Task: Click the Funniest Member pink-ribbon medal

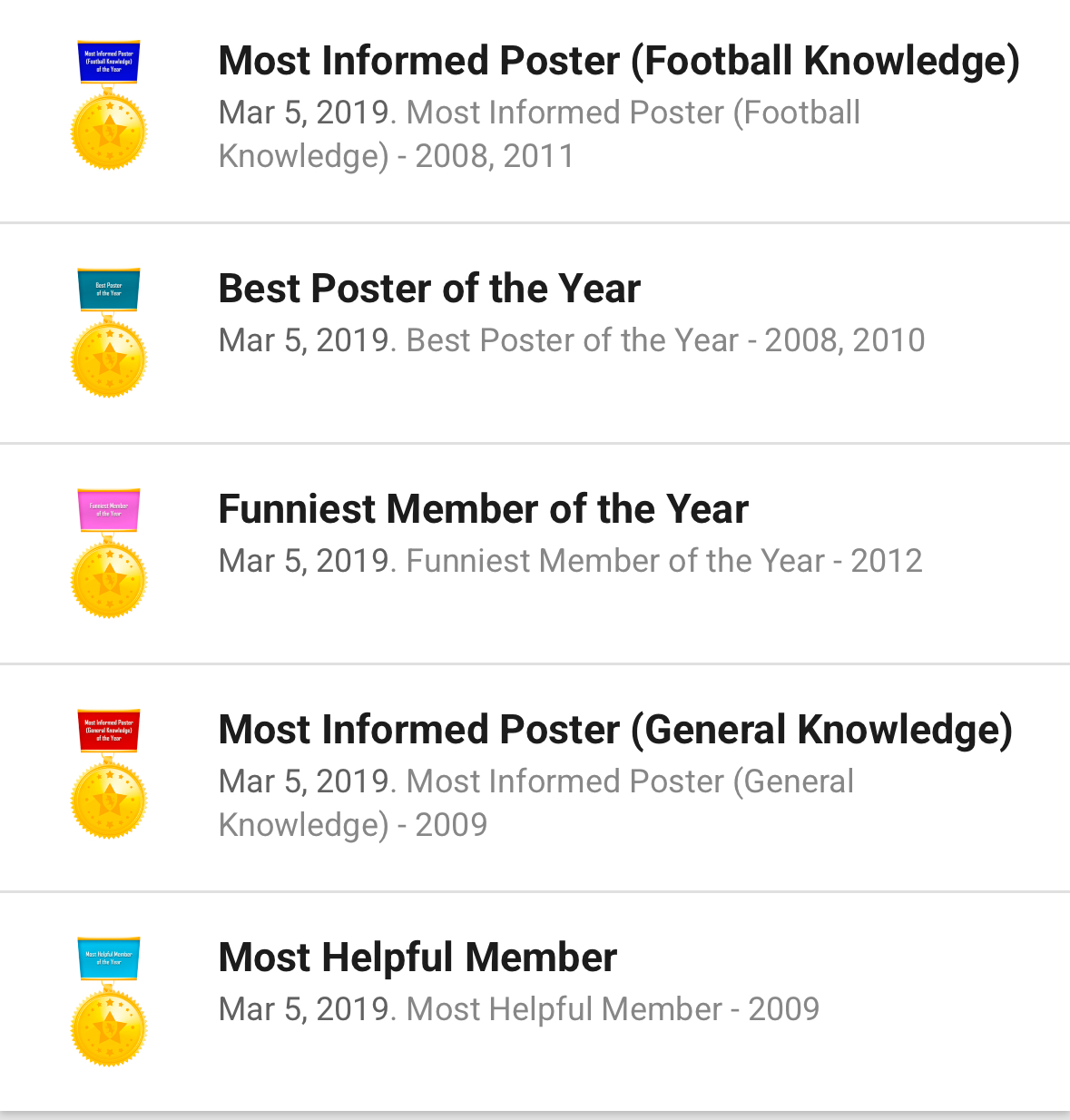Action: click(109, 554)
